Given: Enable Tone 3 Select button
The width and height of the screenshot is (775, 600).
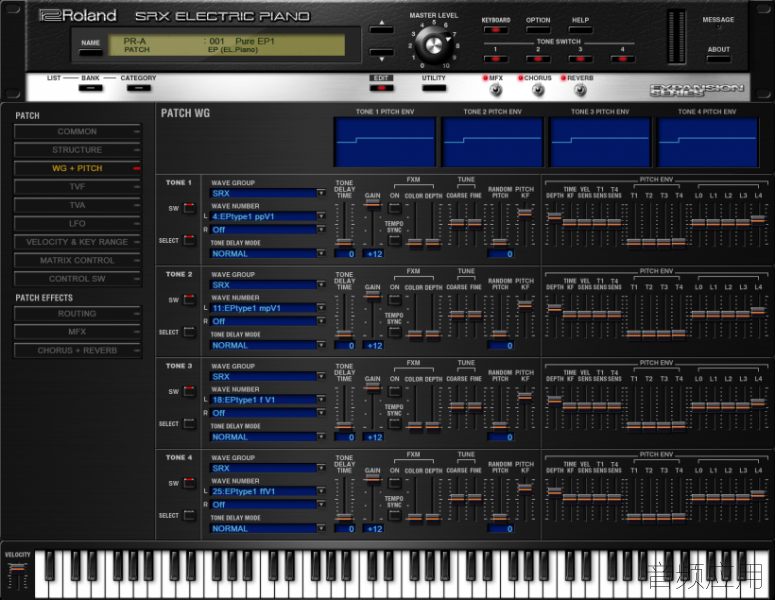Looking at the screenshot, I should click(x=189, y=424).
